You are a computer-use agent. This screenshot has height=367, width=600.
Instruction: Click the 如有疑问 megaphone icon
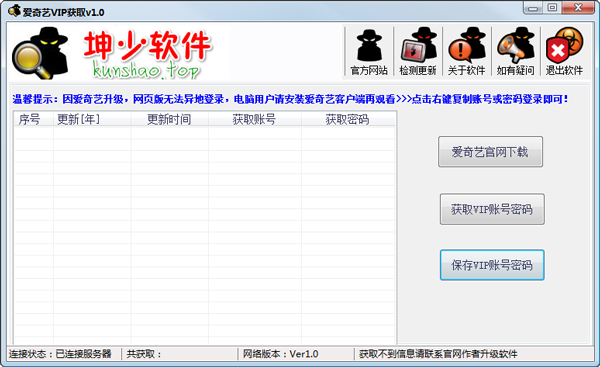tap(515, 51)
